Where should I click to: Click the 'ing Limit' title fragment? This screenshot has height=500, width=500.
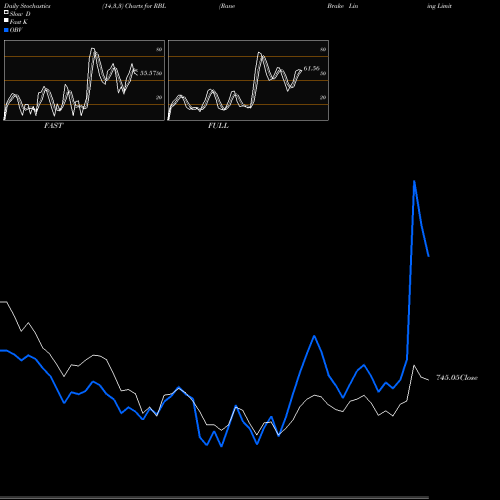[x=439, y=6]
